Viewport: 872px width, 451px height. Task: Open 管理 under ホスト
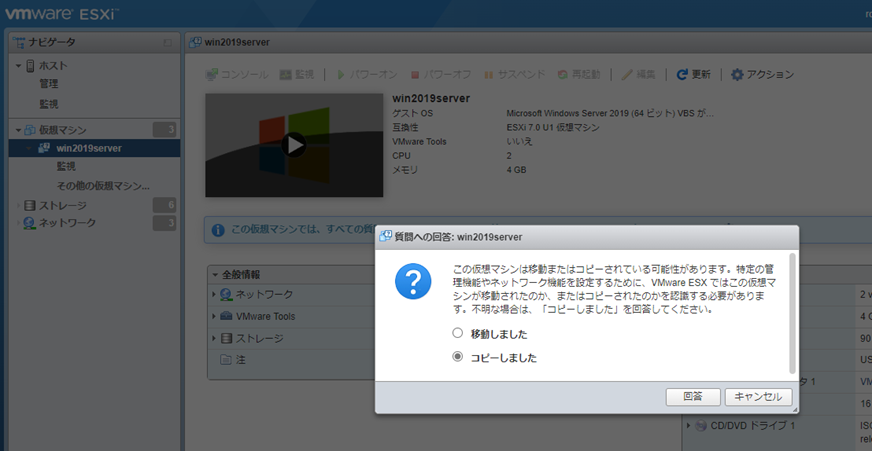coord(49,84)
